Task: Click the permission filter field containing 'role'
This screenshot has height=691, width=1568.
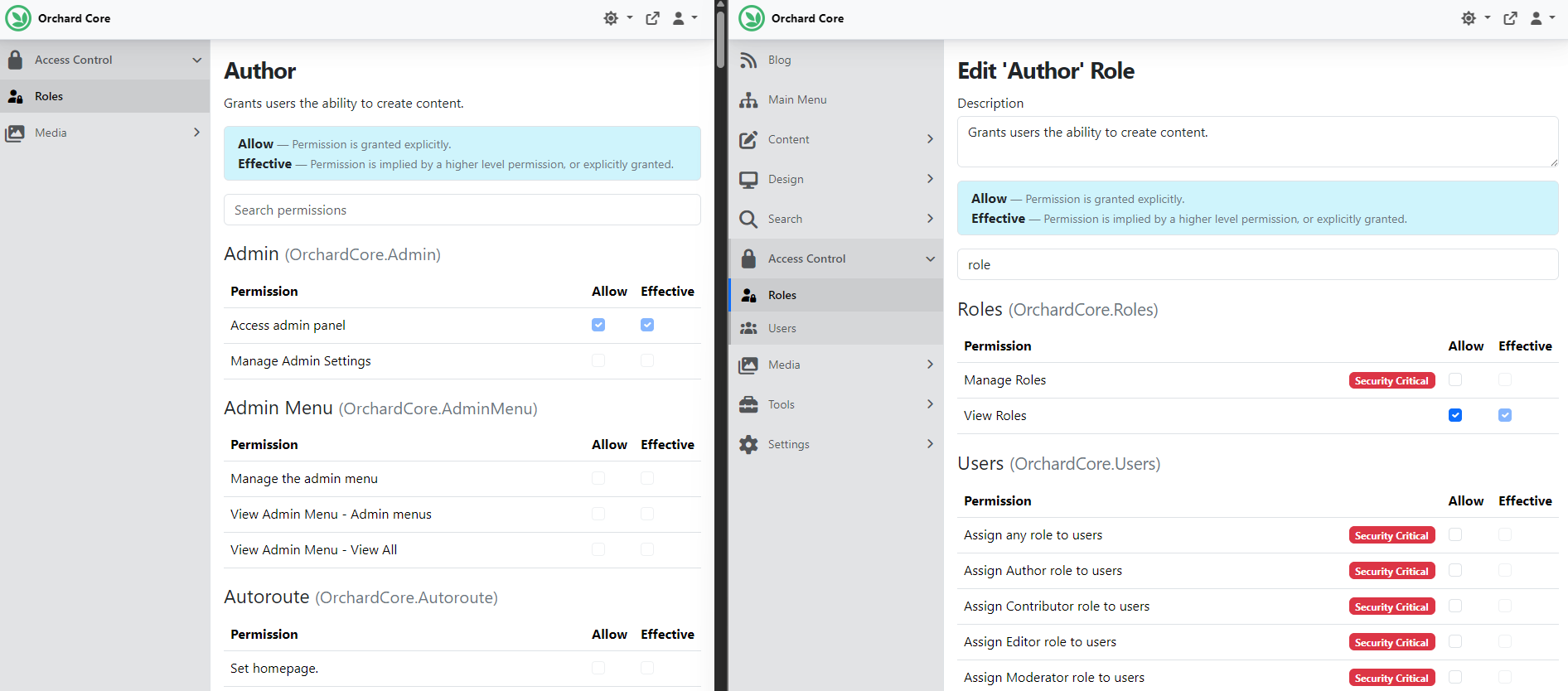Action: (x=1258, y=264)
